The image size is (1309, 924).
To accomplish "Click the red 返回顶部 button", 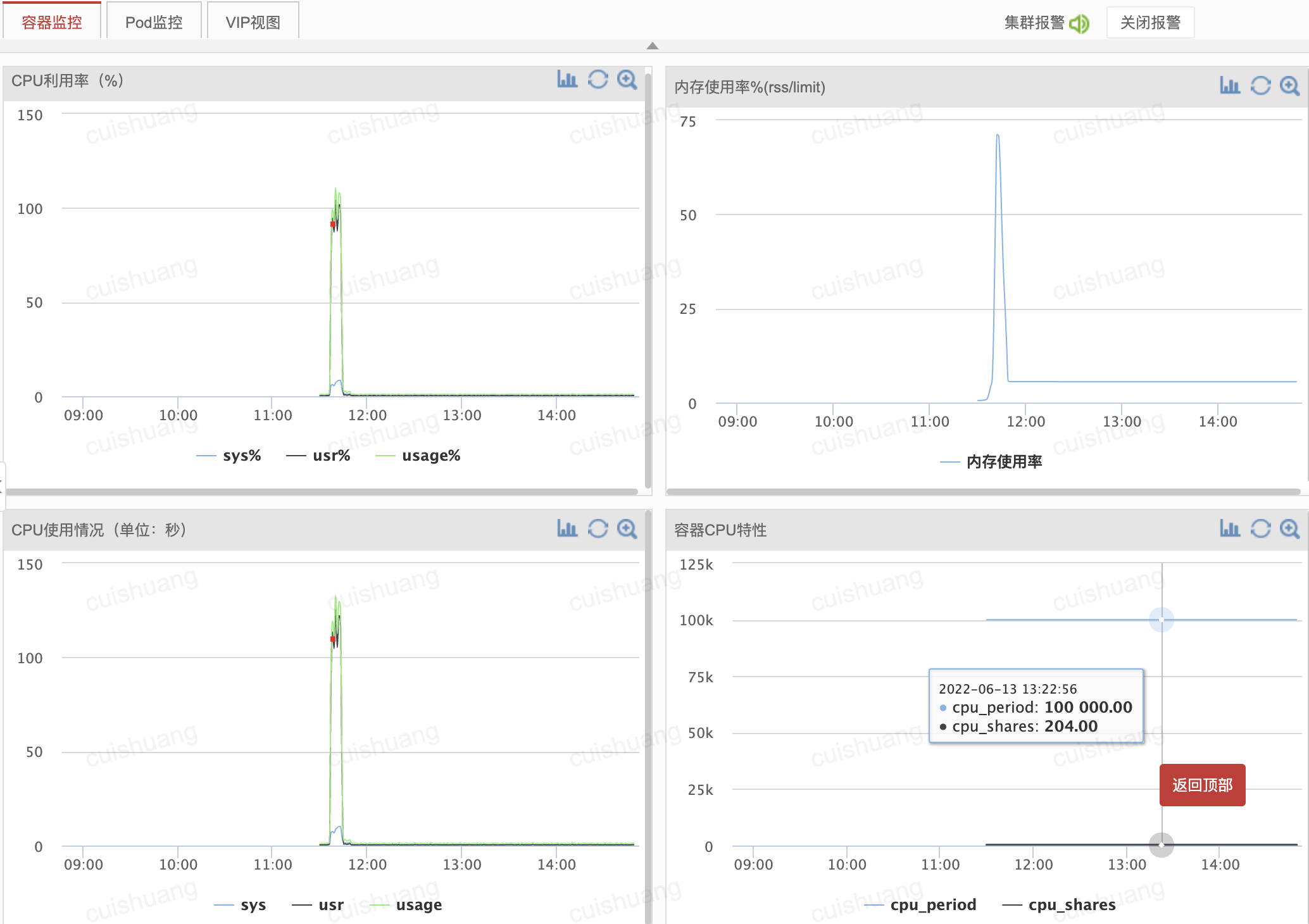I will point(1202,785).
